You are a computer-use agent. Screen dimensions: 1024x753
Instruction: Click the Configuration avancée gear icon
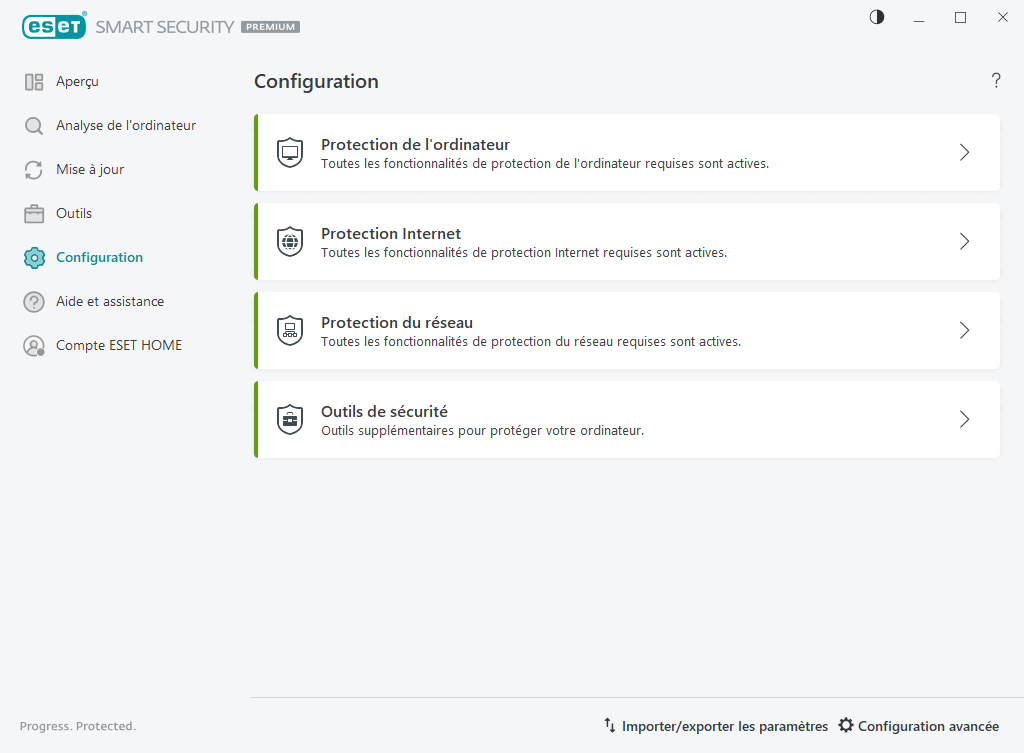847,726
